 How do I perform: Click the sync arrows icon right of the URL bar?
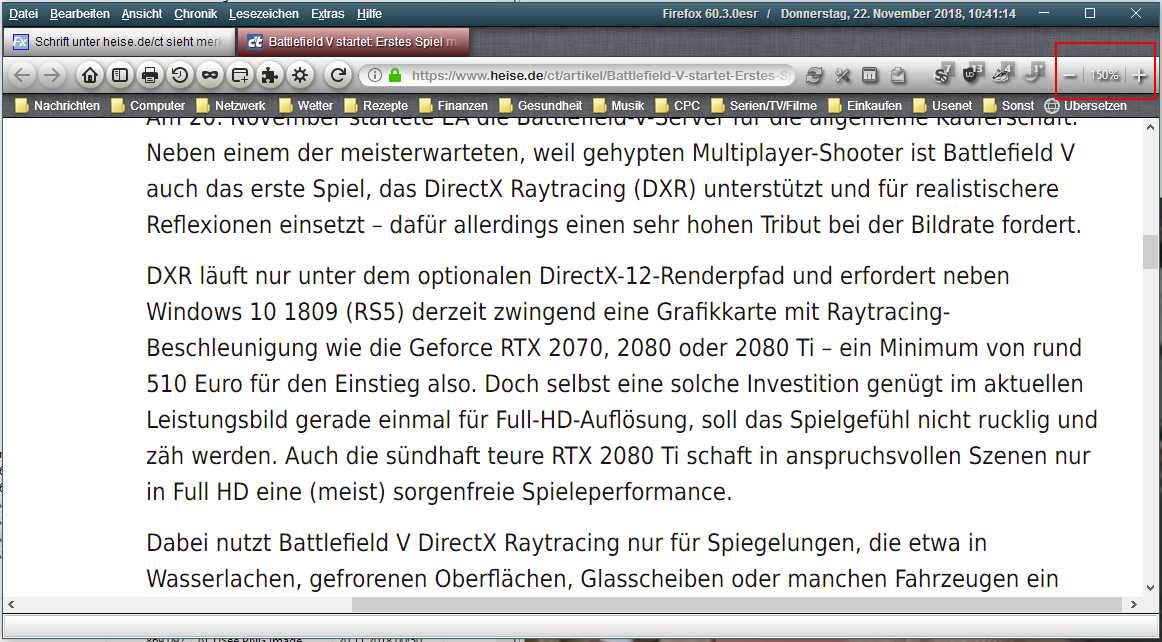pyautogui.click(x=814, y=75)
